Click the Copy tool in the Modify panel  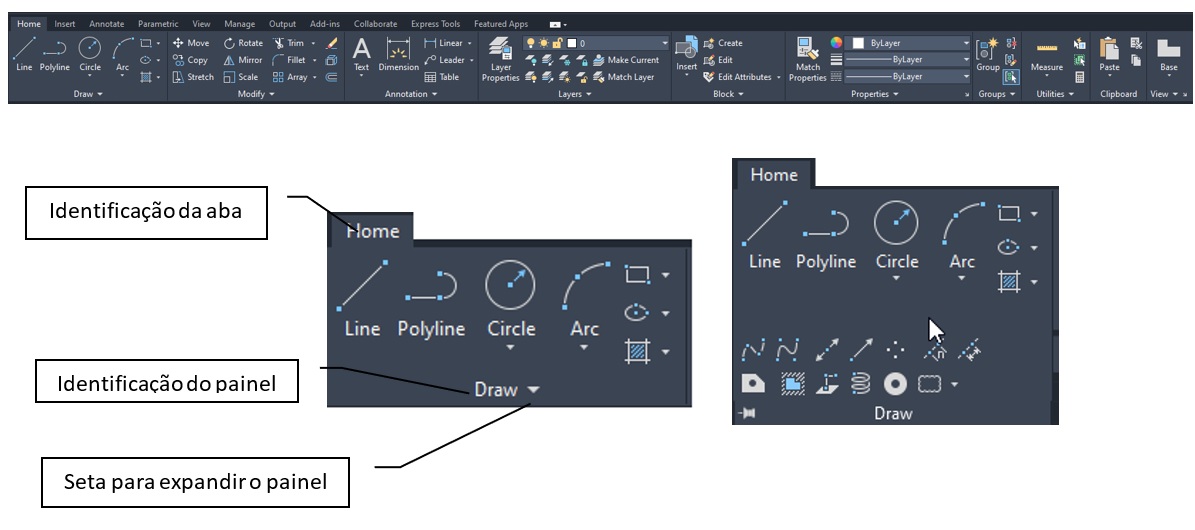[x=190, y=60]
